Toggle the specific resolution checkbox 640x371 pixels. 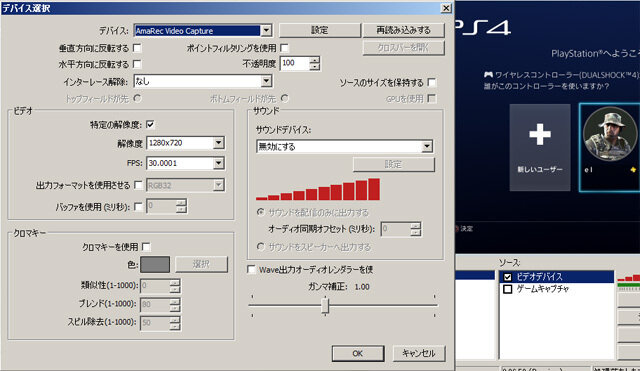[x=150, y=124]
